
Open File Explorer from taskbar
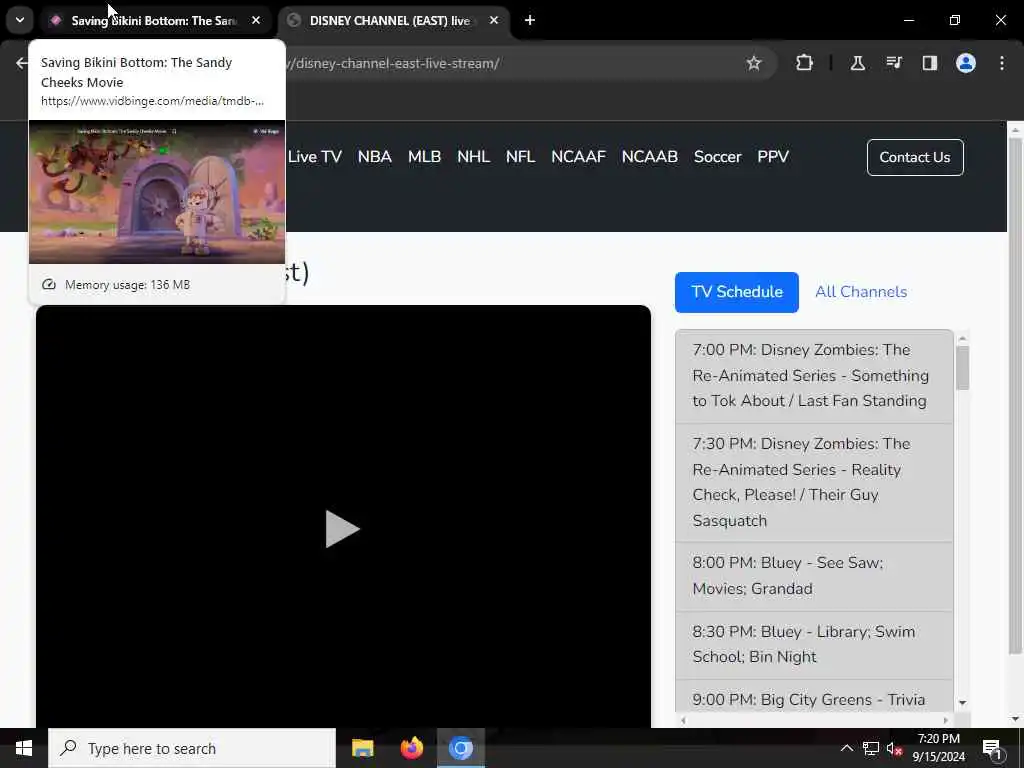pyautogui.click(x=362, y=748)
